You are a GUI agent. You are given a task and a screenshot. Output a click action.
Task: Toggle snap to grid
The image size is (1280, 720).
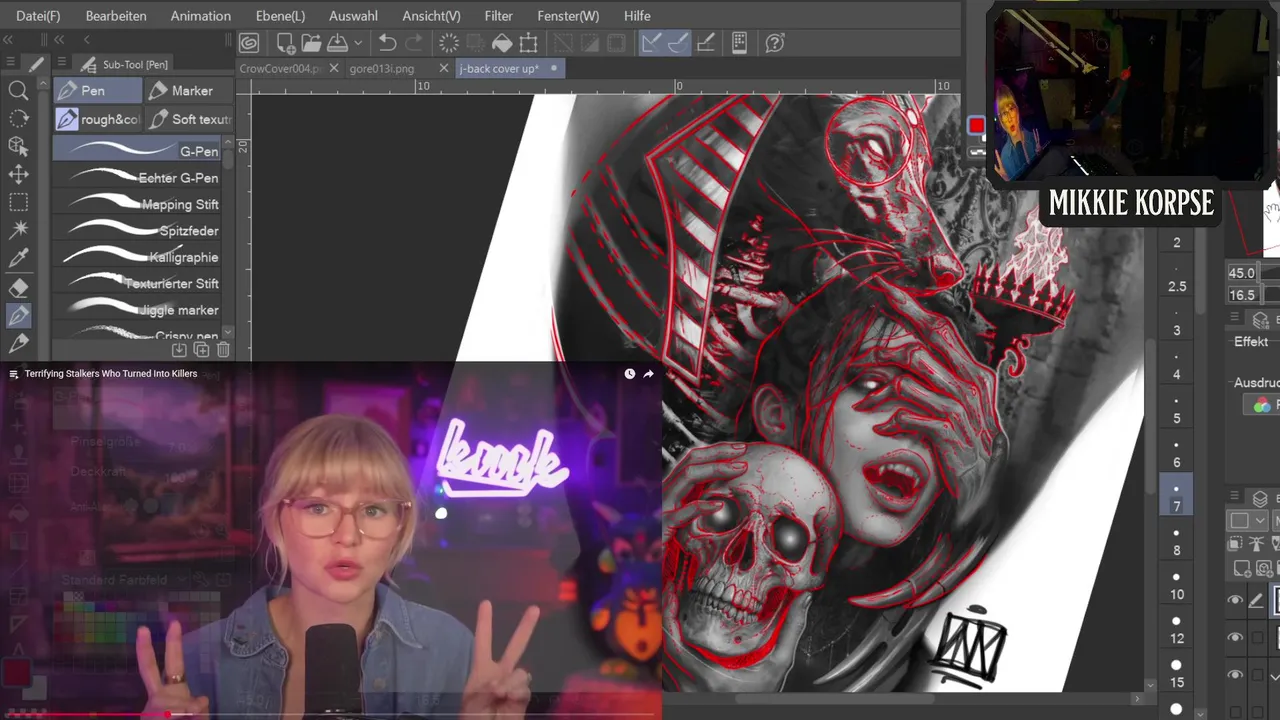705,43
